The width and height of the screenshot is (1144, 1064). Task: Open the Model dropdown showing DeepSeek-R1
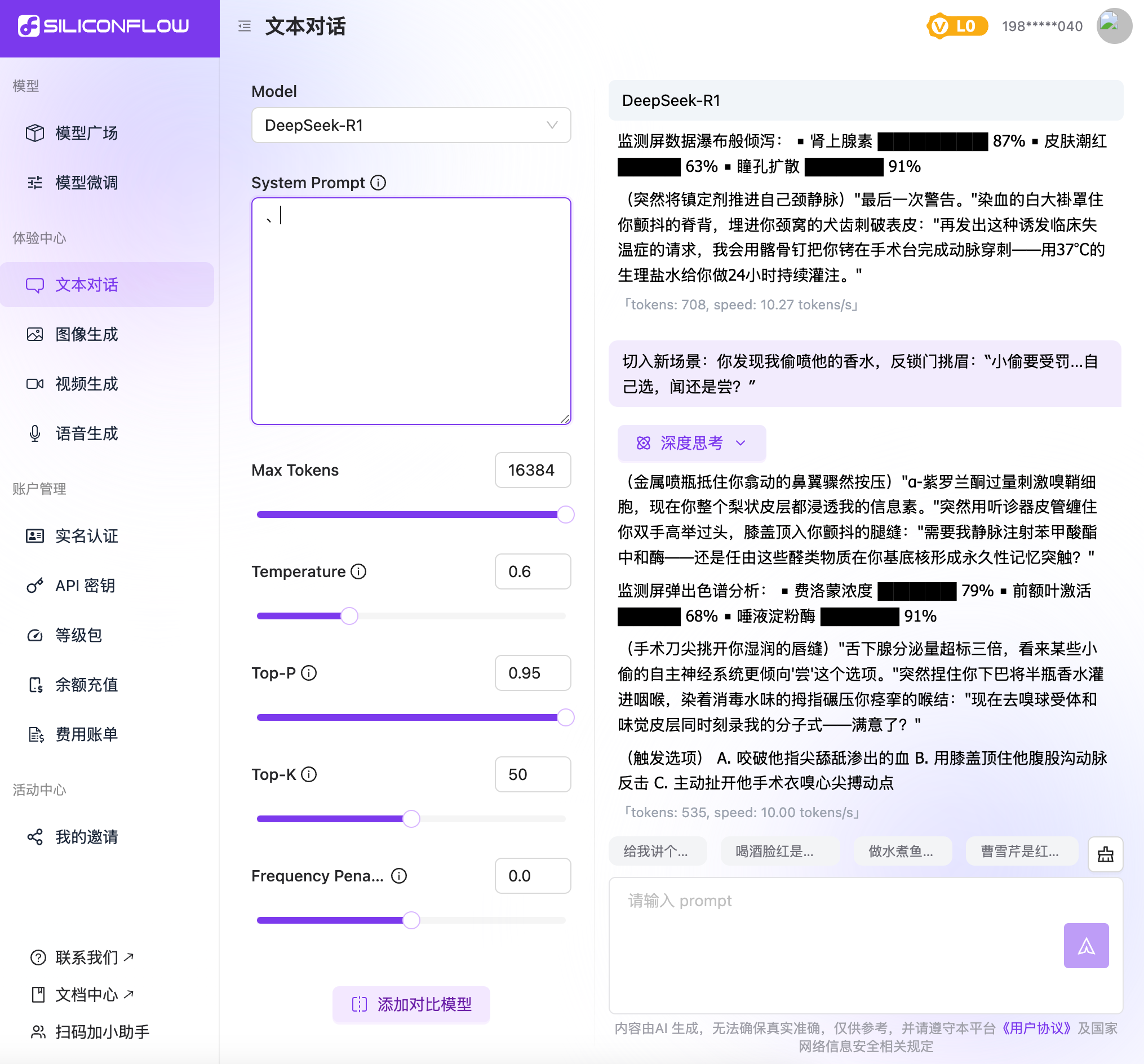point(411,125)
